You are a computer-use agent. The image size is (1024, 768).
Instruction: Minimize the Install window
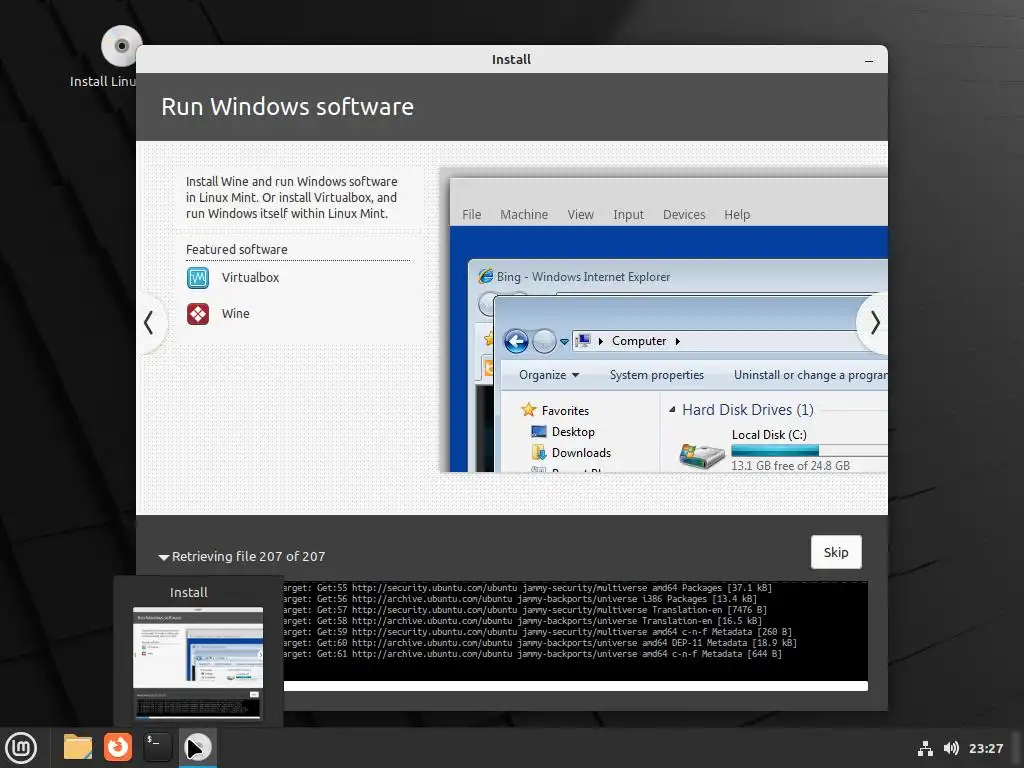pyautogui.click(x=869, y=60)
